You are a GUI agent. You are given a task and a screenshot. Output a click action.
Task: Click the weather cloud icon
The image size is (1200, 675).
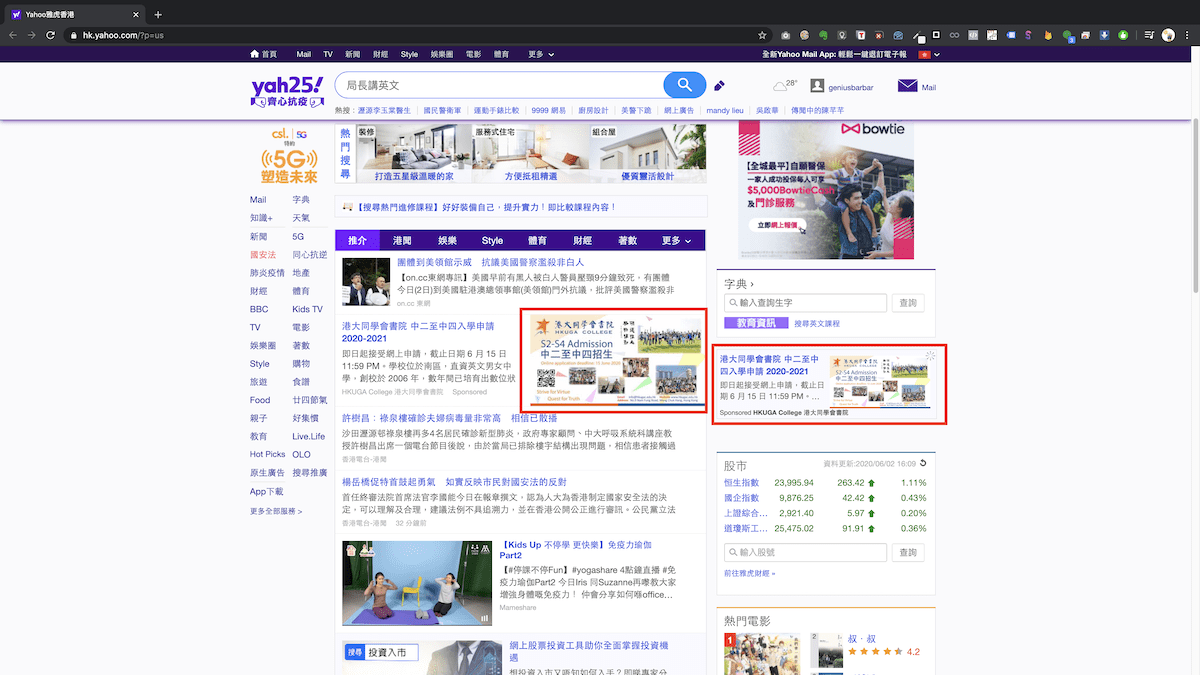[x=780, y=87]
